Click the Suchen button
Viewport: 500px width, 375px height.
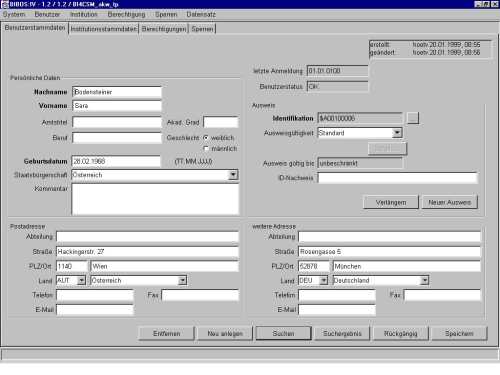tap(283, 333)
